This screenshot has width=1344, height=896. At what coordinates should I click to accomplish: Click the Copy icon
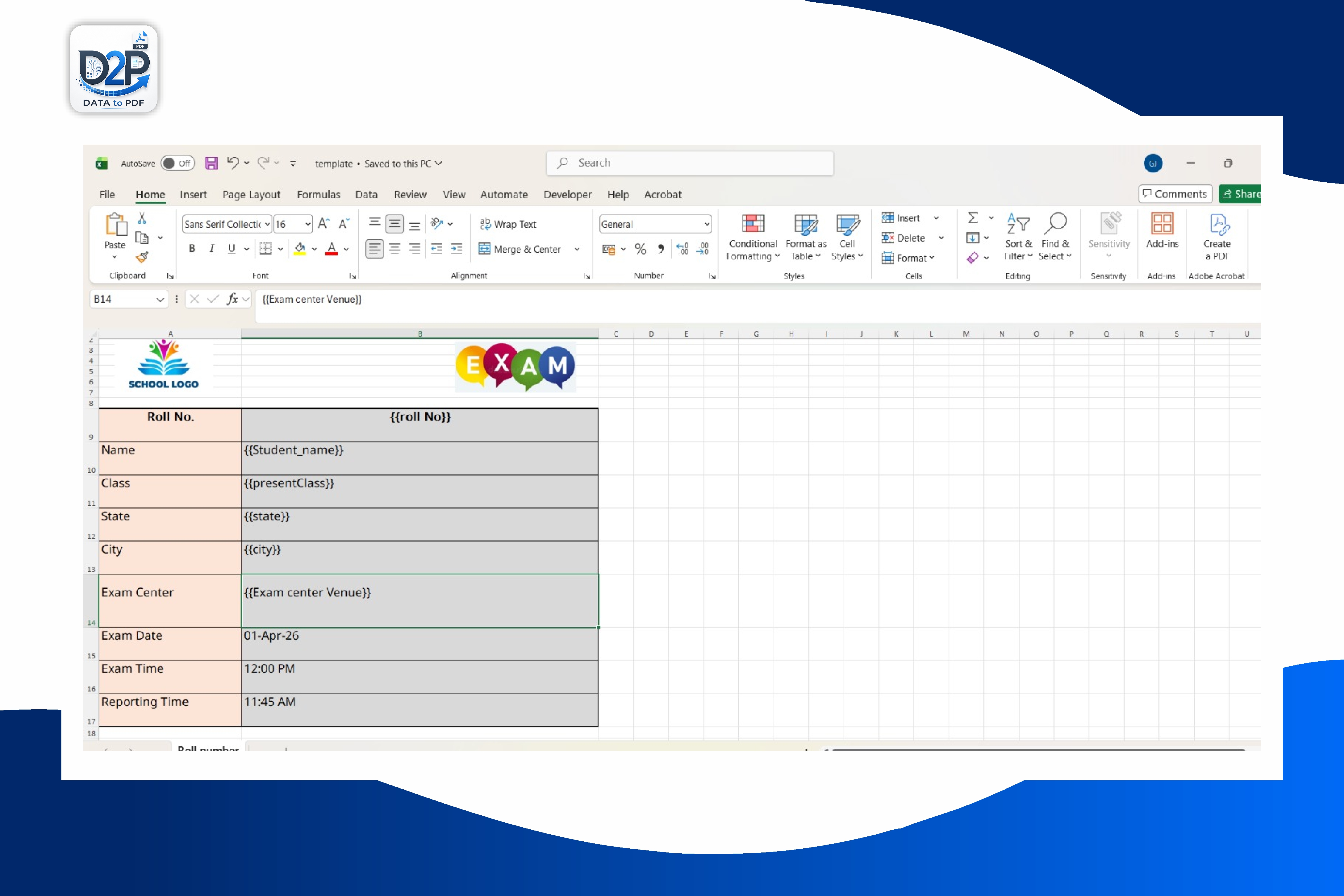tap(142, 238)
